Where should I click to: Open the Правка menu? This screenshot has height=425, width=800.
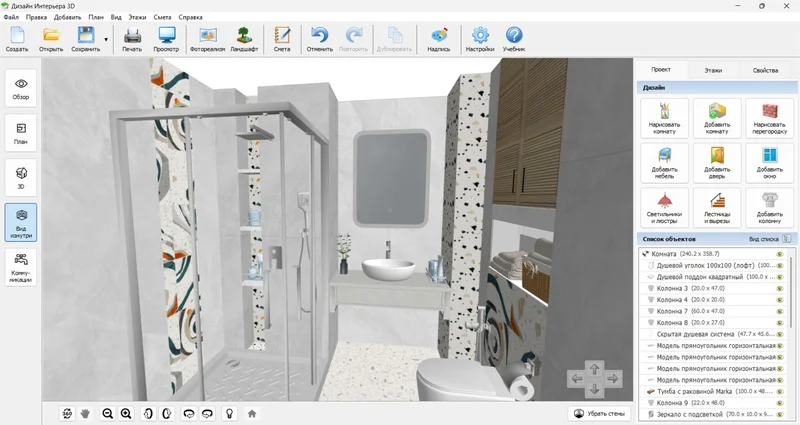coord(36,17)
